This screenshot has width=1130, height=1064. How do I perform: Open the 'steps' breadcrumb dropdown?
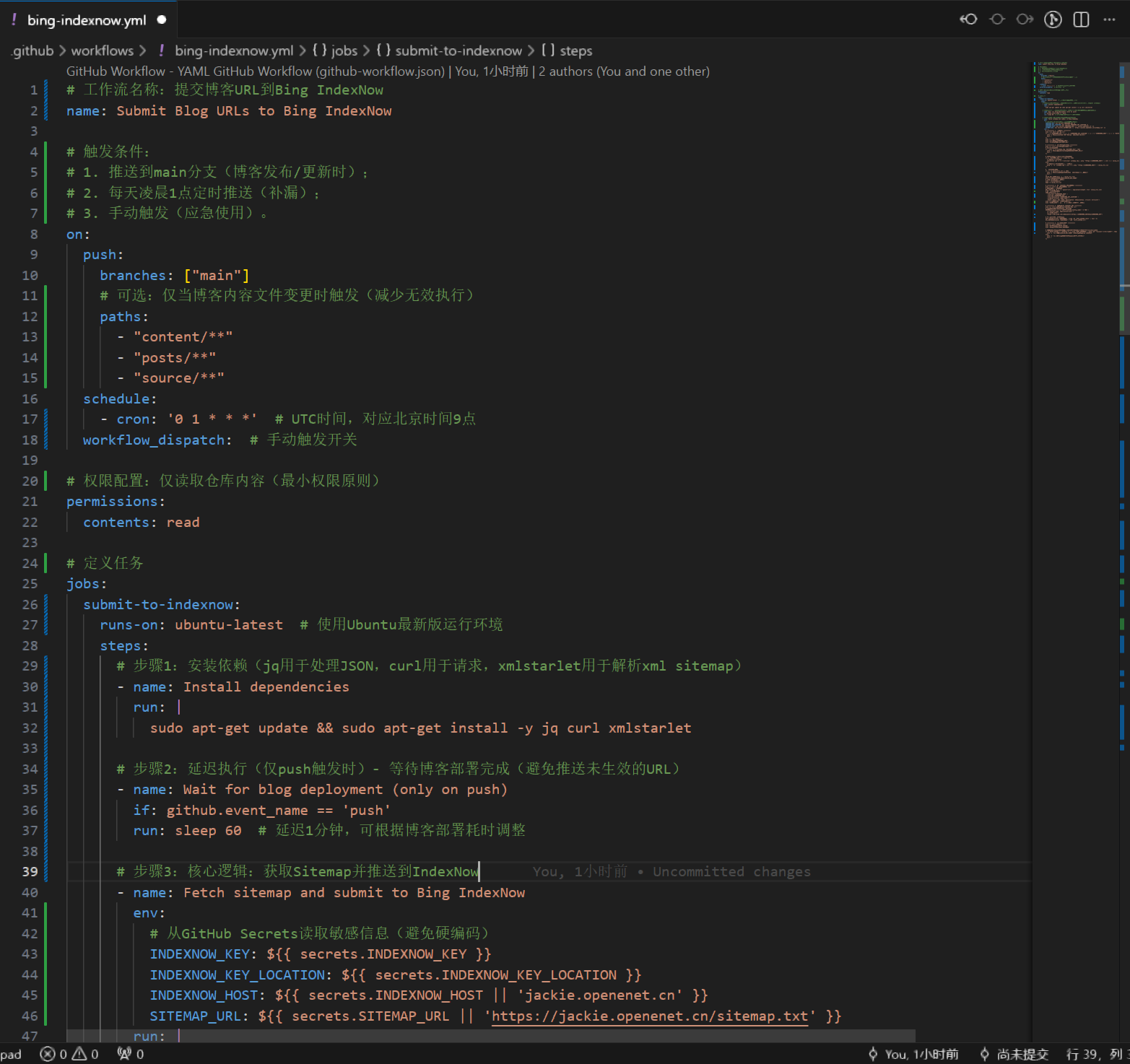point(575,51)
